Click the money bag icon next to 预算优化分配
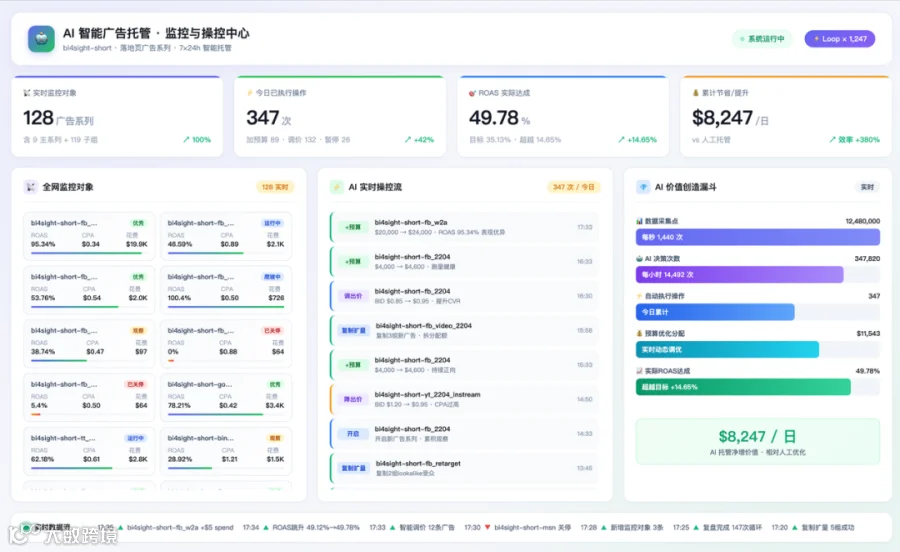 point(639,333)
